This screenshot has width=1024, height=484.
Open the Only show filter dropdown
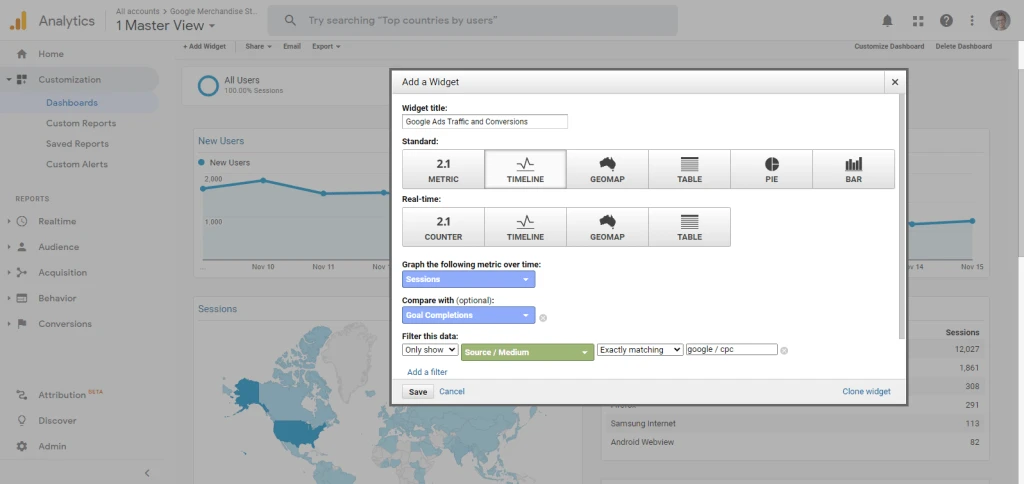pyautogui.click(x=430, y=350)
